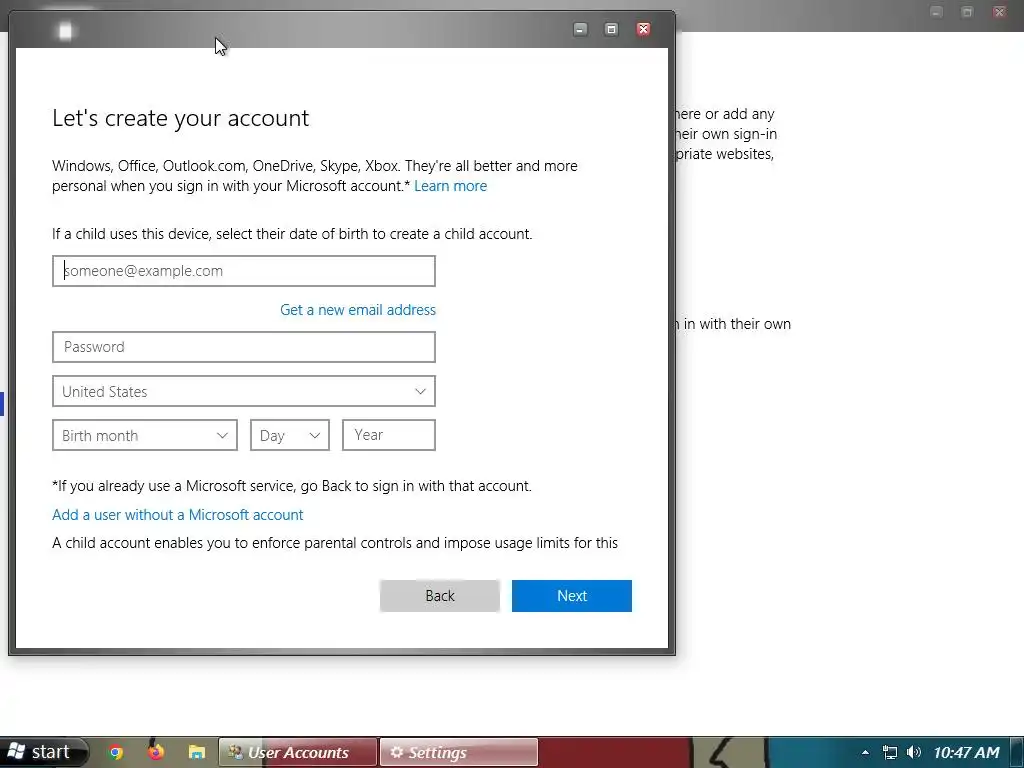Open the network tray icon

click(889, 752)
